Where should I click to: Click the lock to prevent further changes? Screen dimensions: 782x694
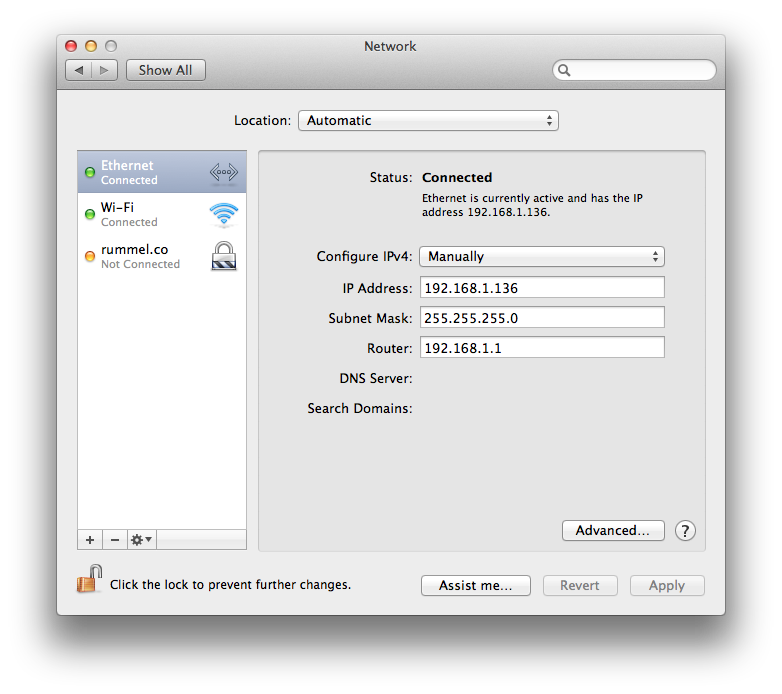90,579
